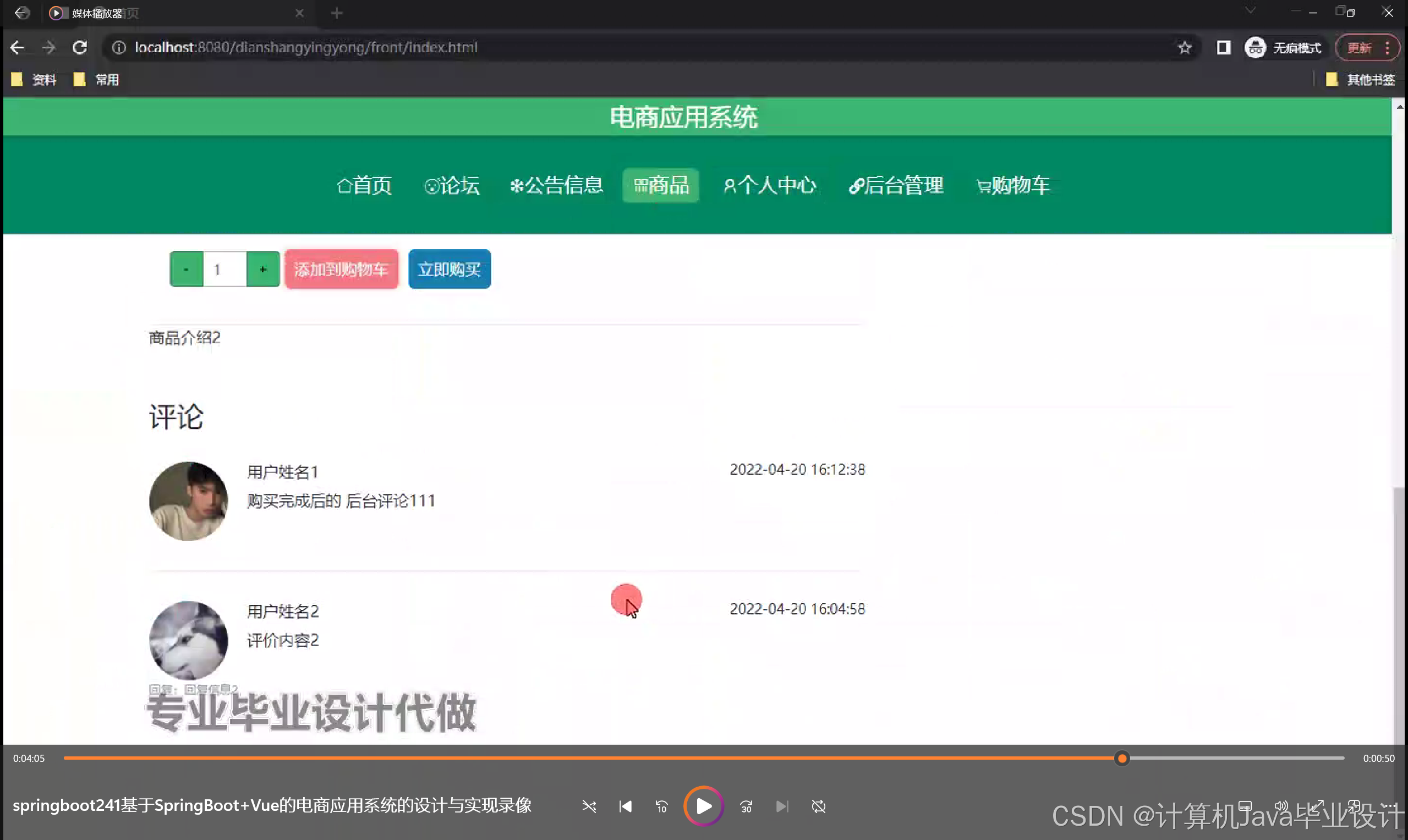The image size is (1408, 840).
Task: Skip forward 30 seconds
Action: pyautogui.click(x=746, y=806)
